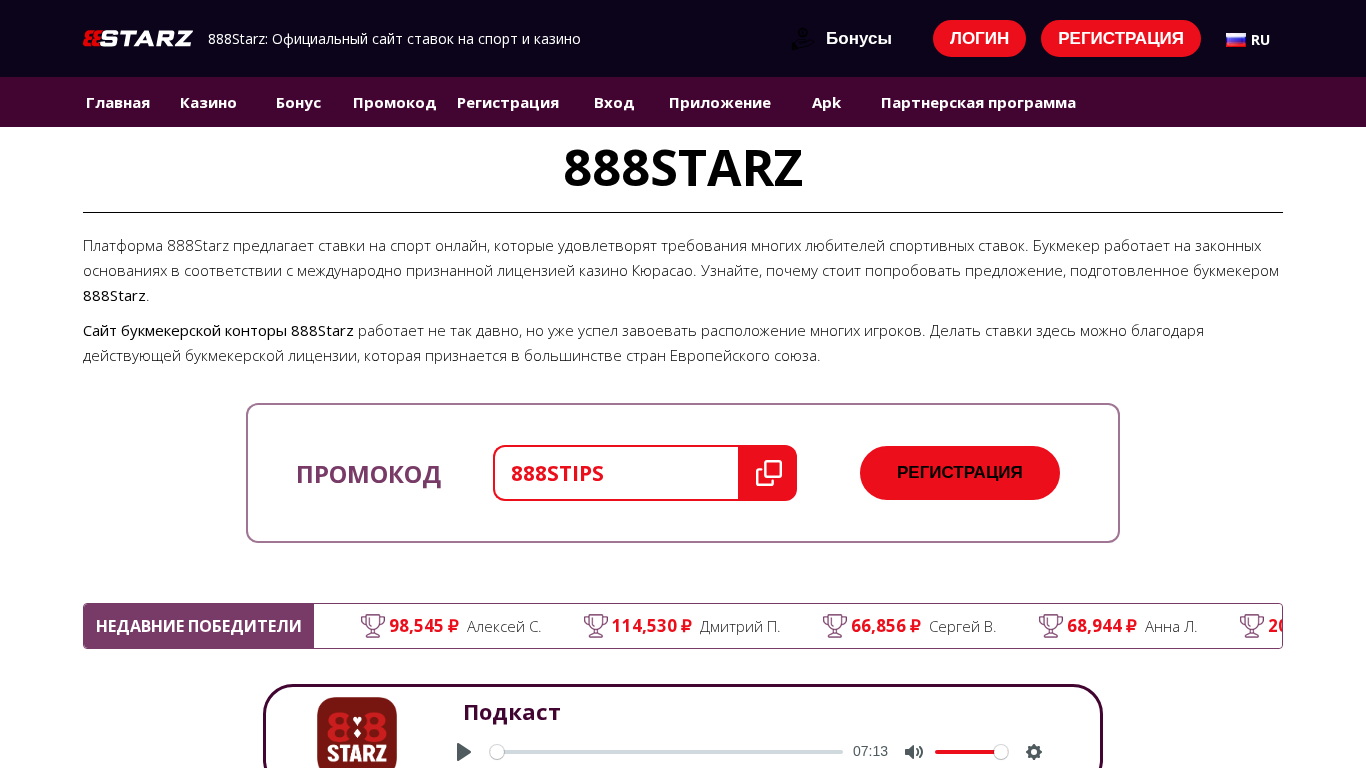The width and height of the screenshot is (1366, 768).
Task: Click the 888STIPS promo code field
Action: click(616, 473)
